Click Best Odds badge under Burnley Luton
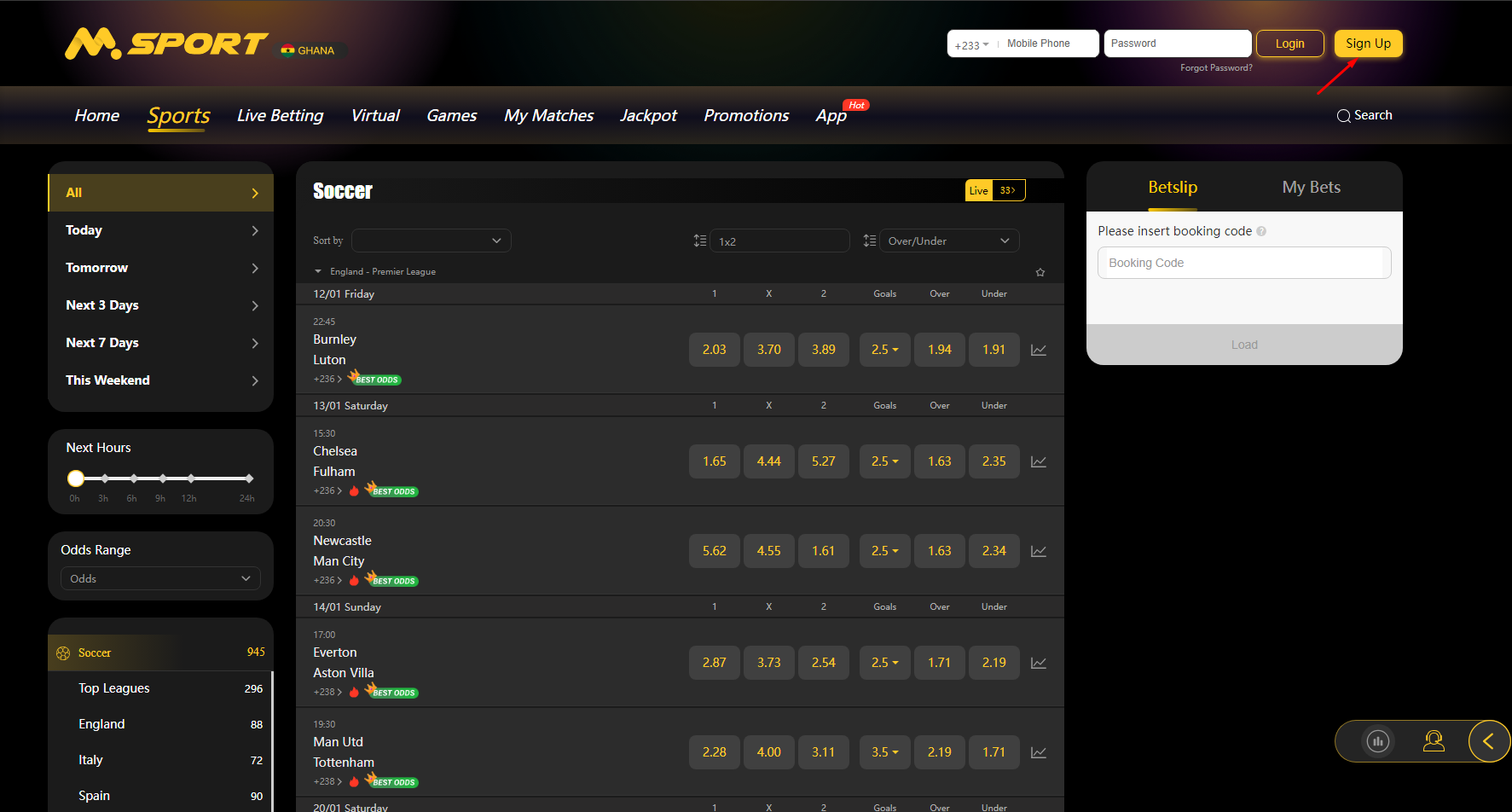Screen dimensions: 1512x812 tap(374, 378)
